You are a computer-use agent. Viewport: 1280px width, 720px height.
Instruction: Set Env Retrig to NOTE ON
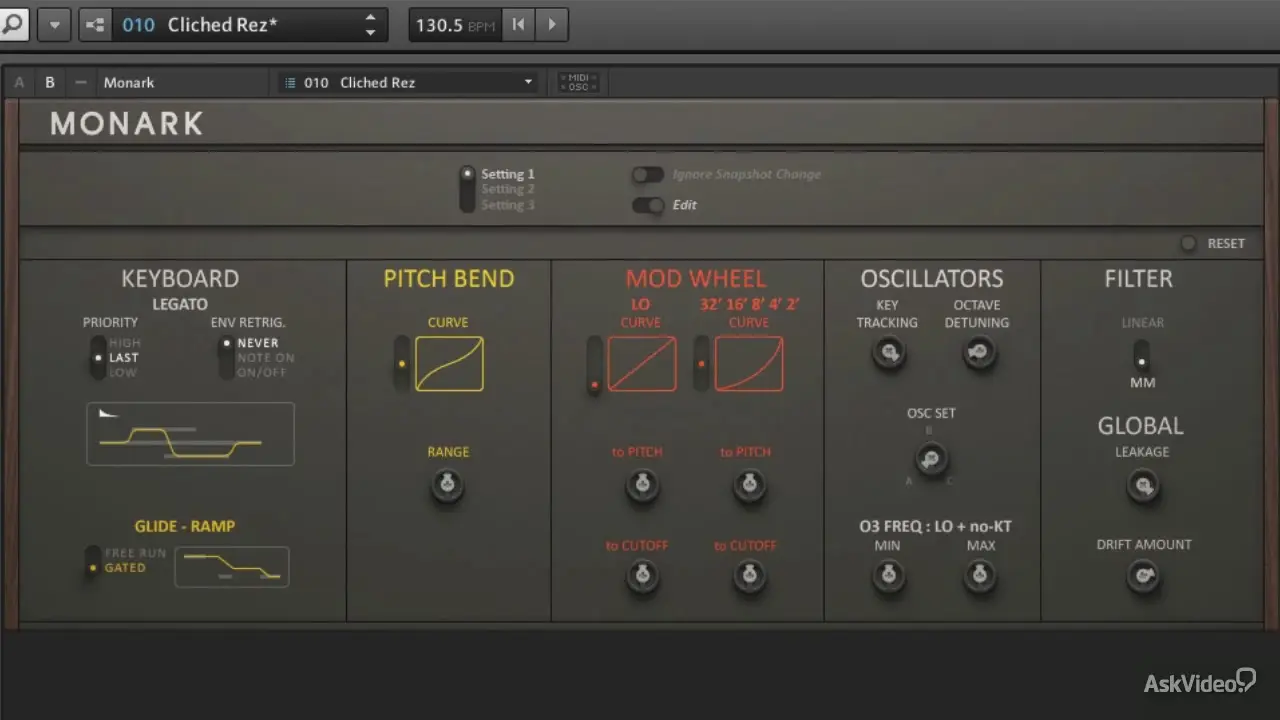pyautogui.click(x=266, y=358)
